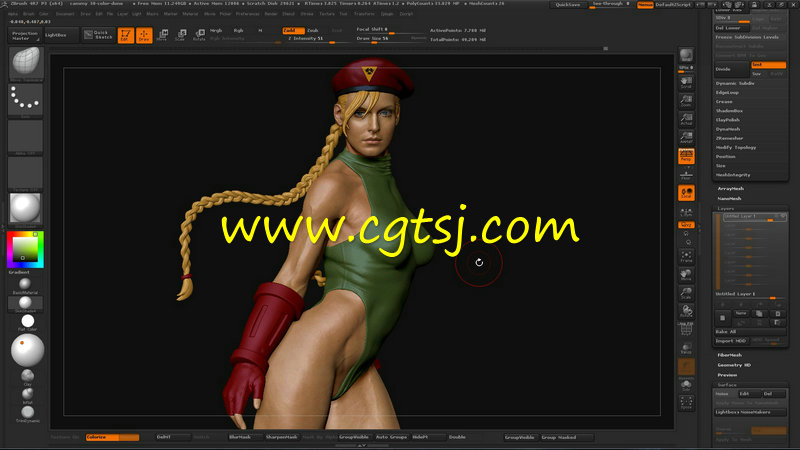Click the Del Lower button
800x450 pixels.
(x=732, y=28)
